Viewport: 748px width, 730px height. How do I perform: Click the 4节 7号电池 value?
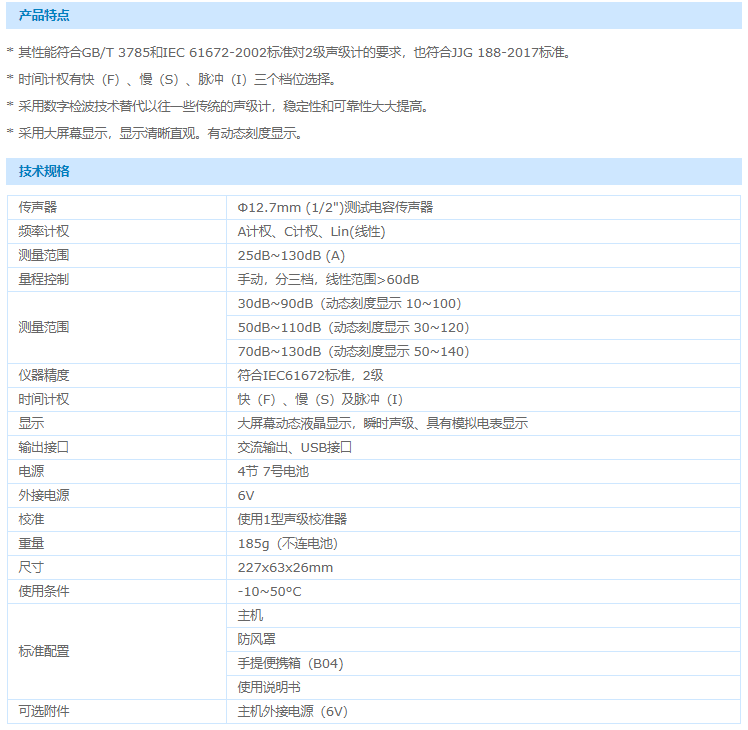pyautogui.click(x=273, y=471)
